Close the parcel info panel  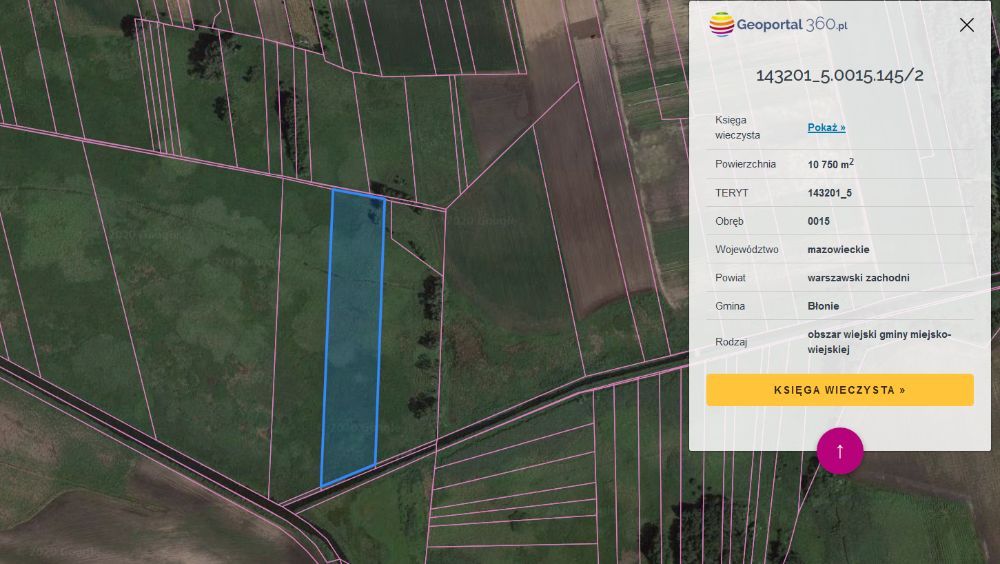click(966, 25)
